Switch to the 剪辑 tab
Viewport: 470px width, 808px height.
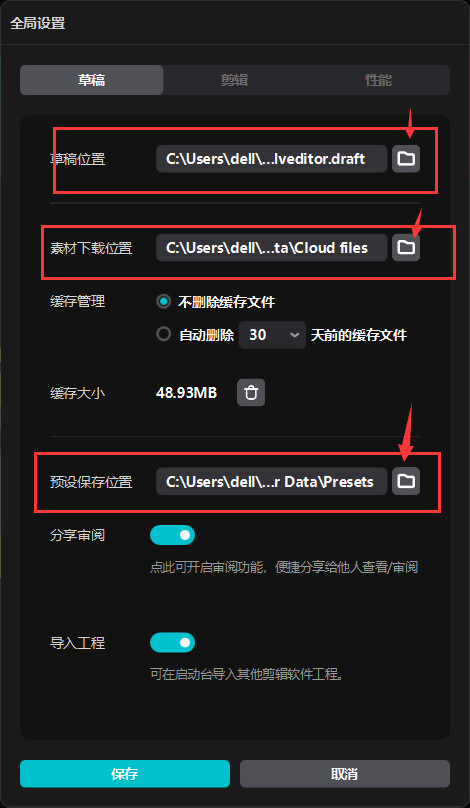click(235, 80)
